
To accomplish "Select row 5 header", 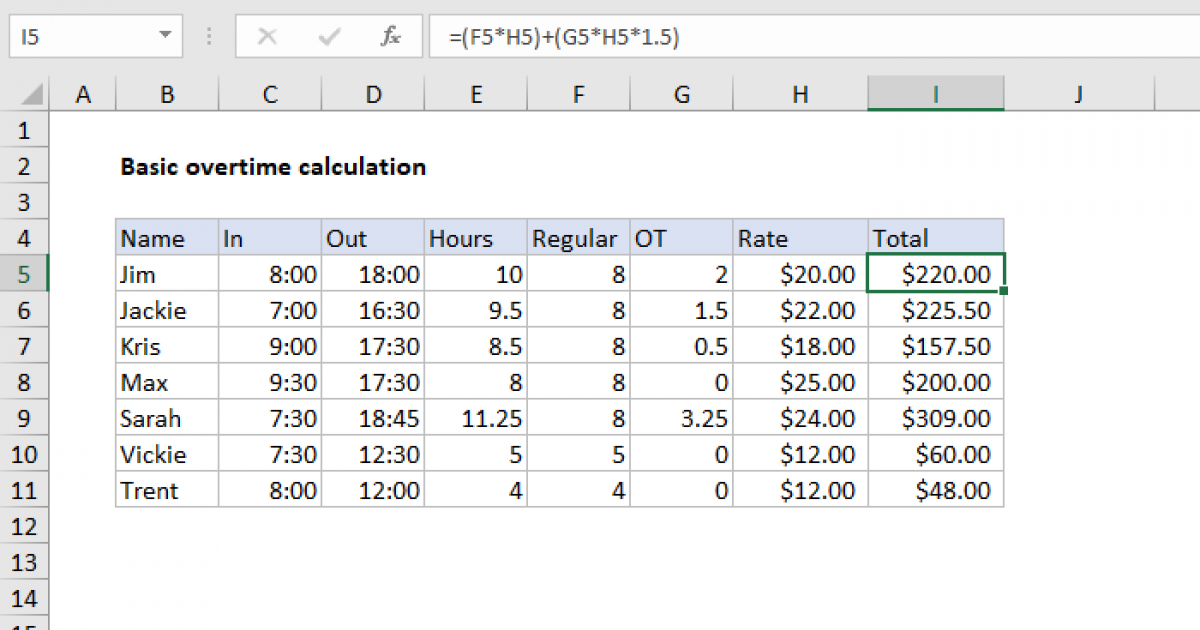I will 24,274.
